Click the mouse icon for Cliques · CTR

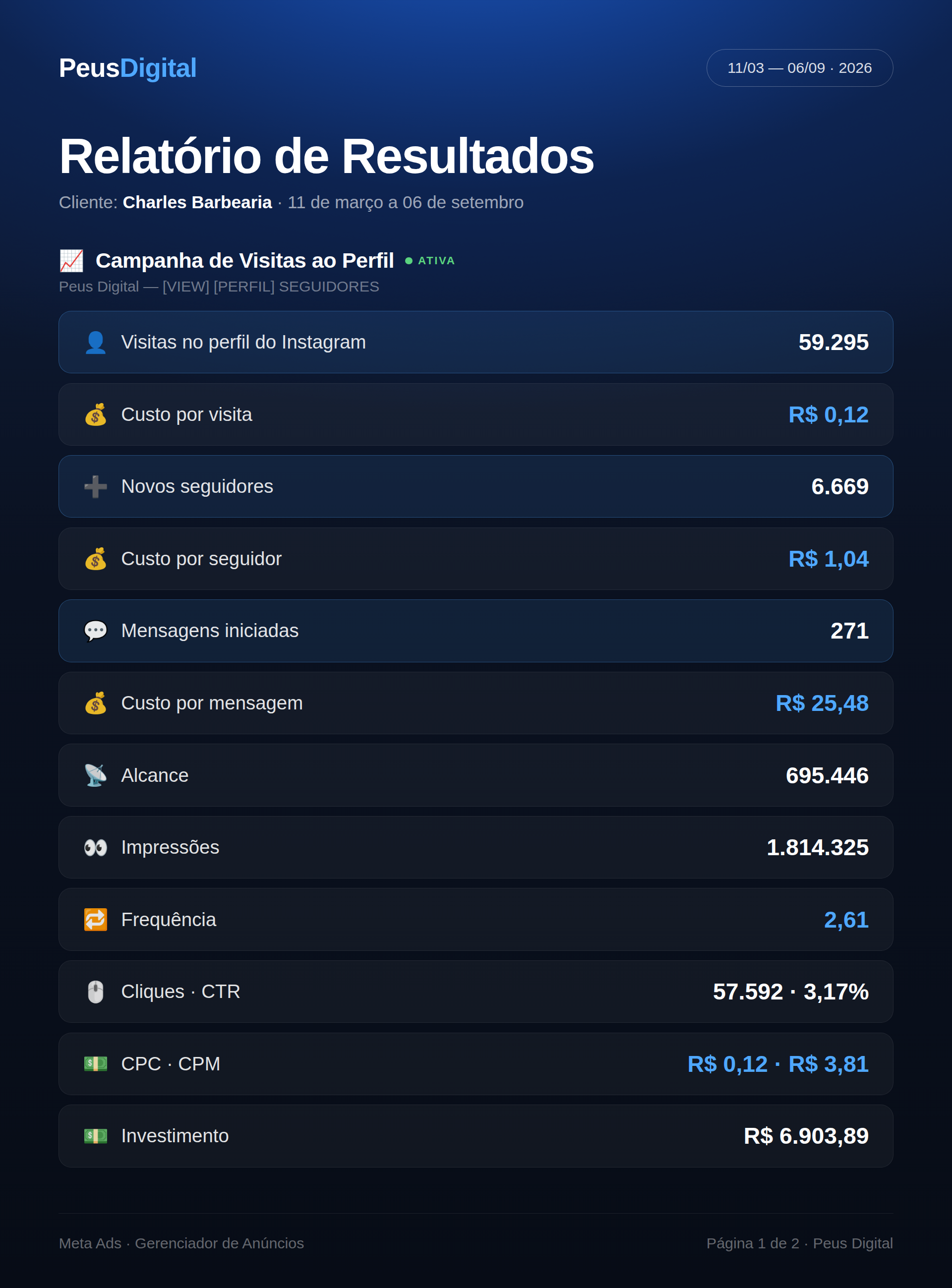(x=96, y=992)
